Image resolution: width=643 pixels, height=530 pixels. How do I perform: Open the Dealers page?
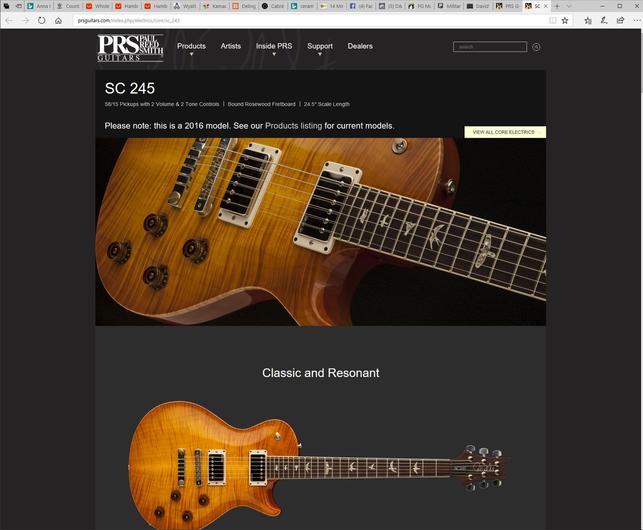pos(360,46)
